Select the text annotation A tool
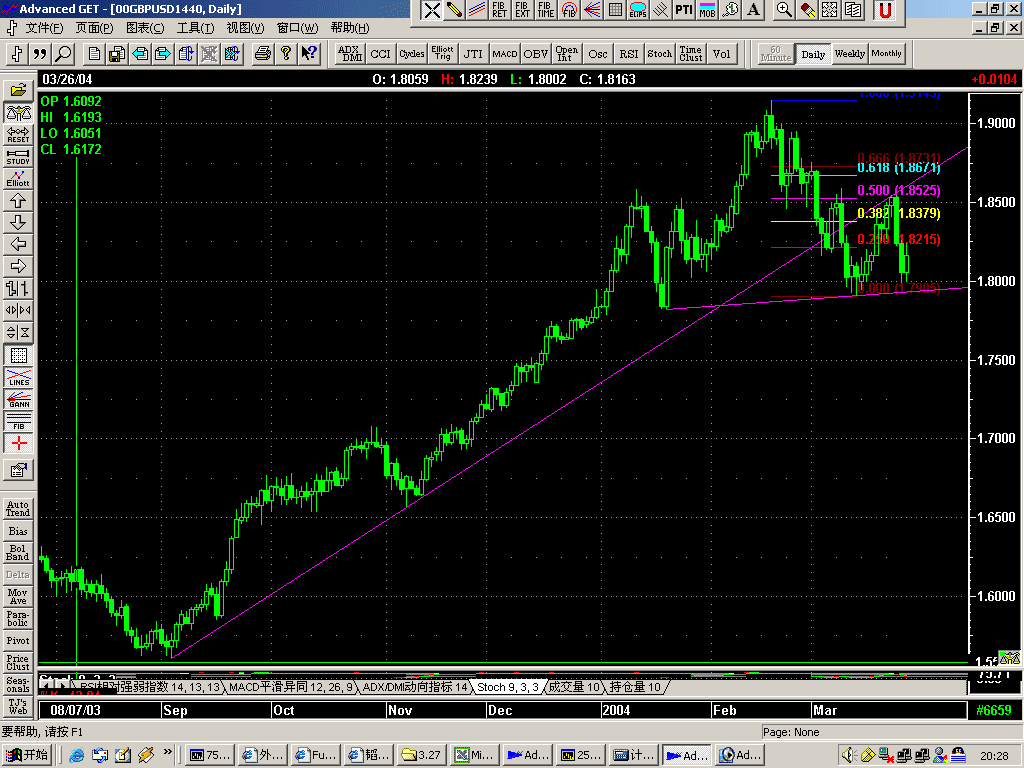 pos(753,10)
